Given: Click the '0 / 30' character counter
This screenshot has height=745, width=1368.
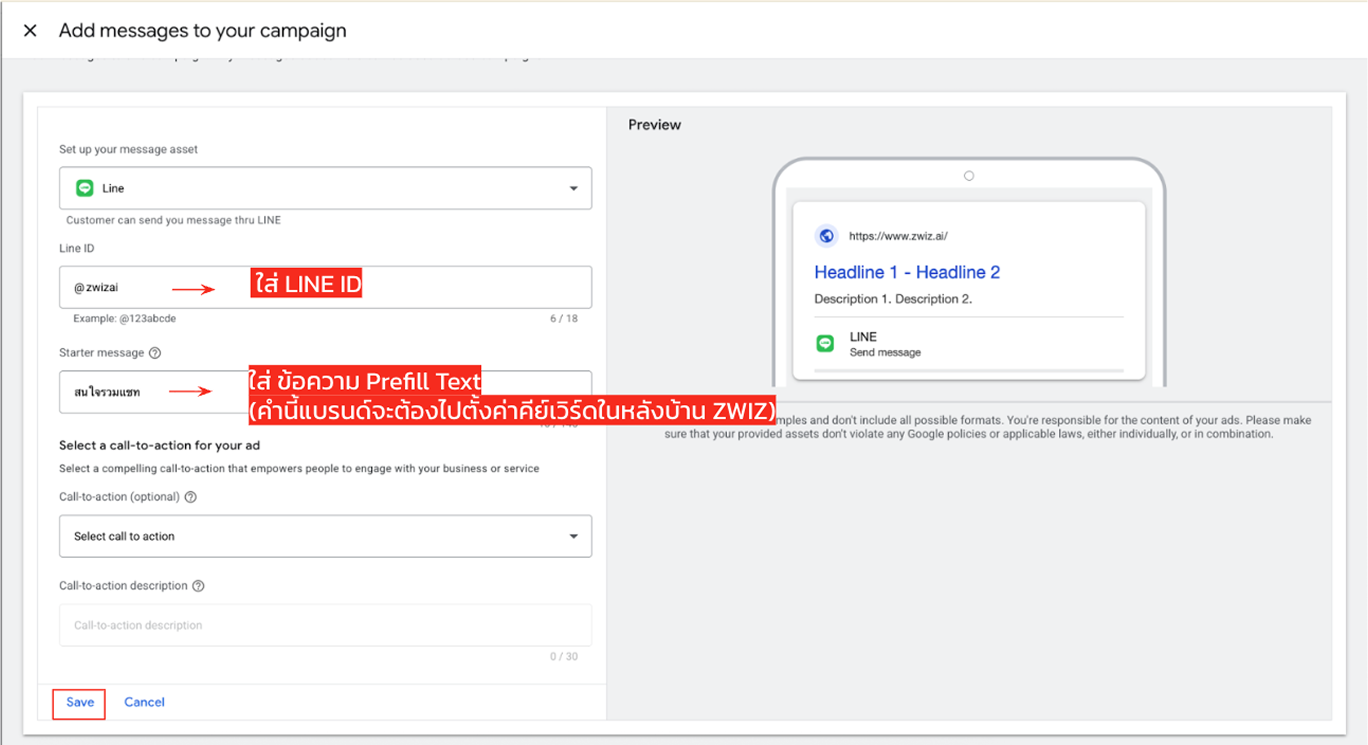Looking at the screenshot, I should [x=563, y=657].
